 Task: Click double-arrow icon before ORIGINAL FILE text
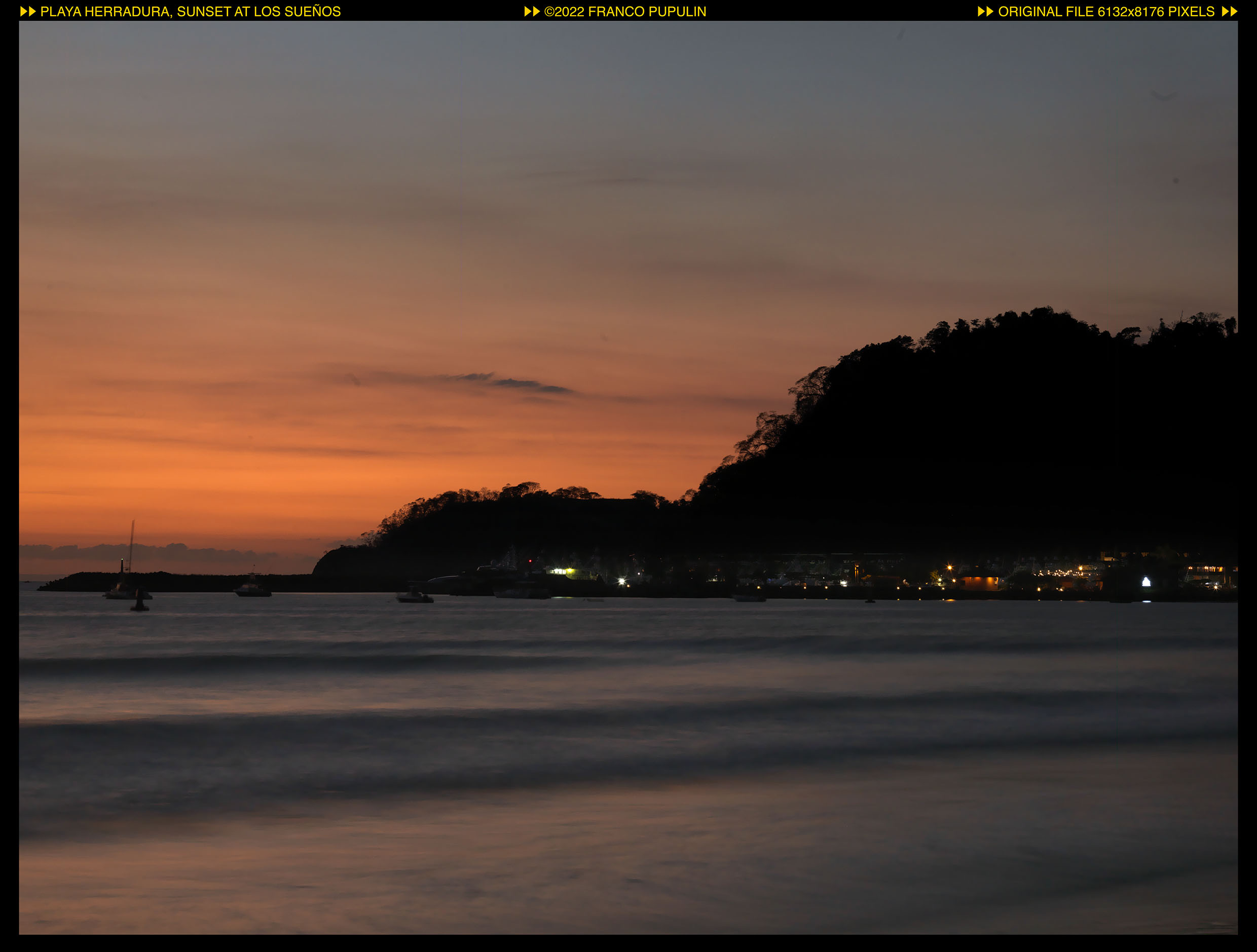coord(985,11)
